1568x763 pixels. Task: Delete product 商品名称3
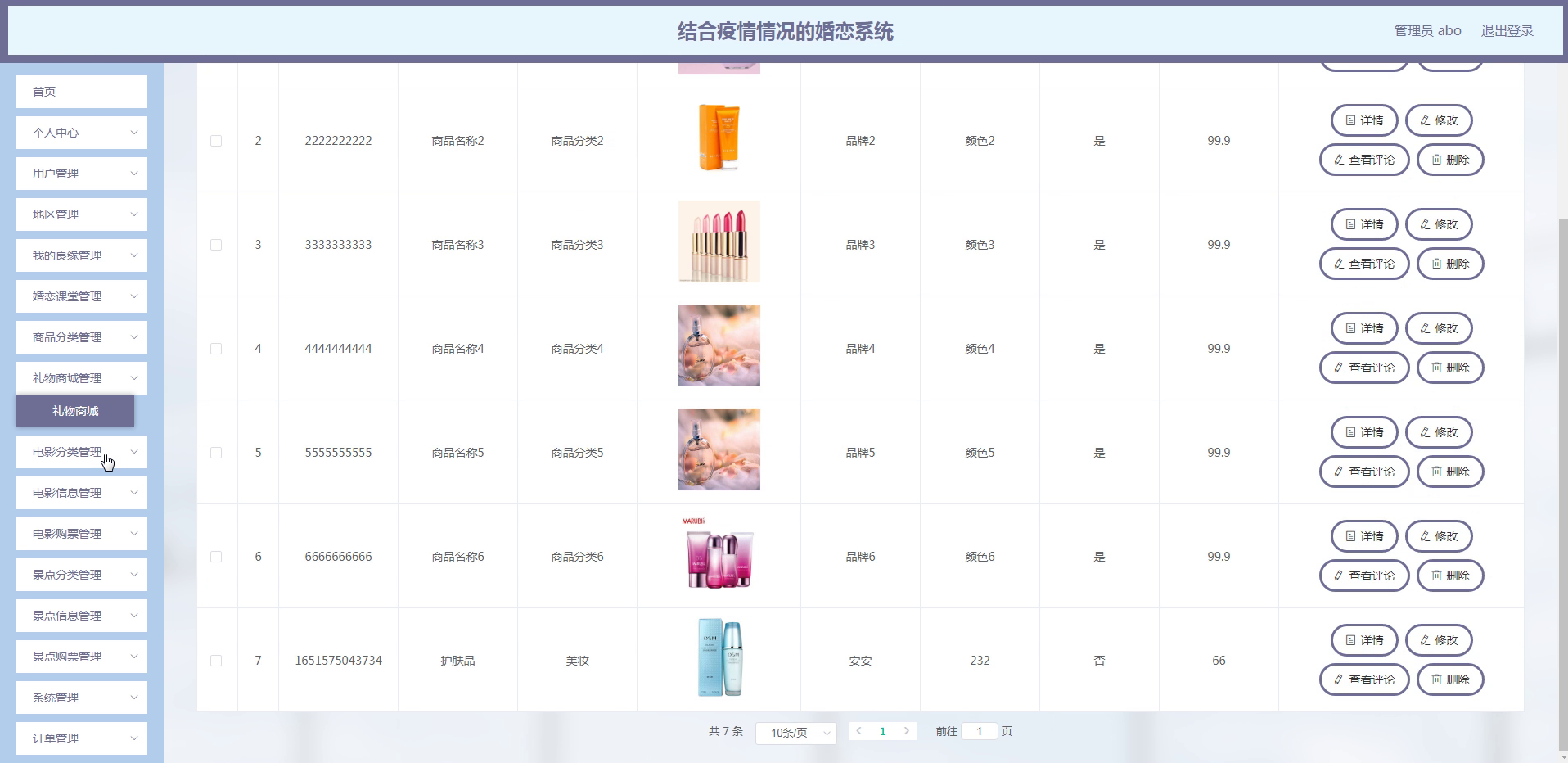(1450, 264)
